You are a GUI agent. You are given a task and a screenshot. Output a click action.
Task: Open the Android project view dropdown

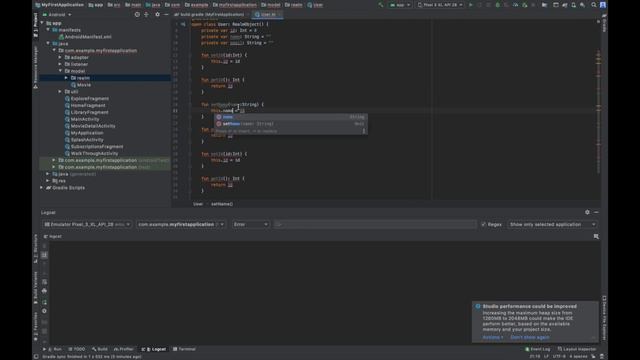pyautogui.click(x=57, y=14)
